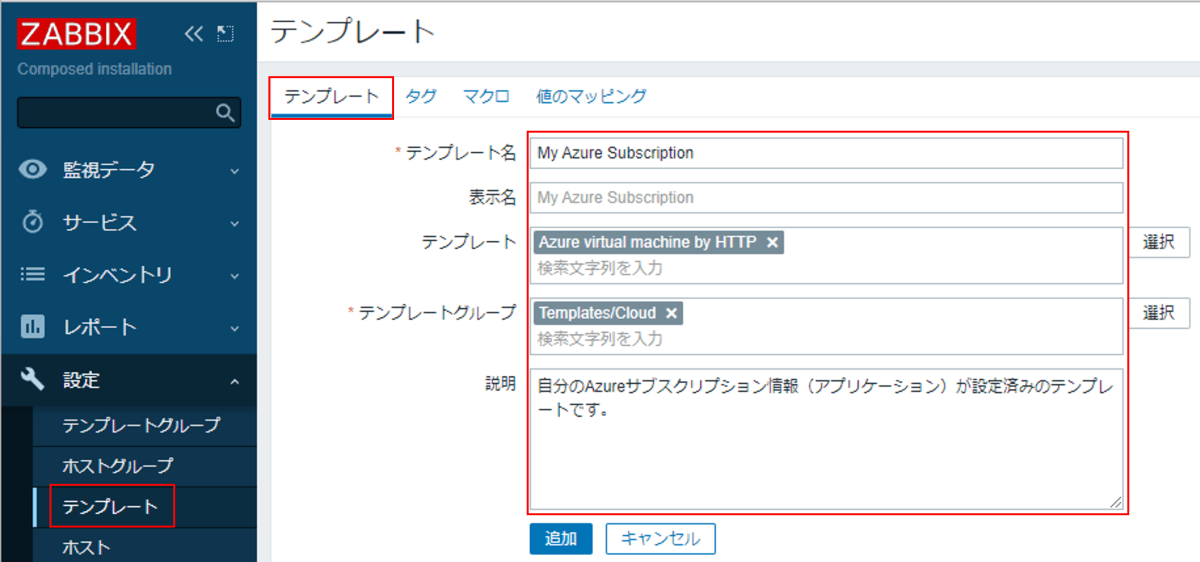
Task: Click the stopwatch icon beside サービス
Action: point(33,222)
